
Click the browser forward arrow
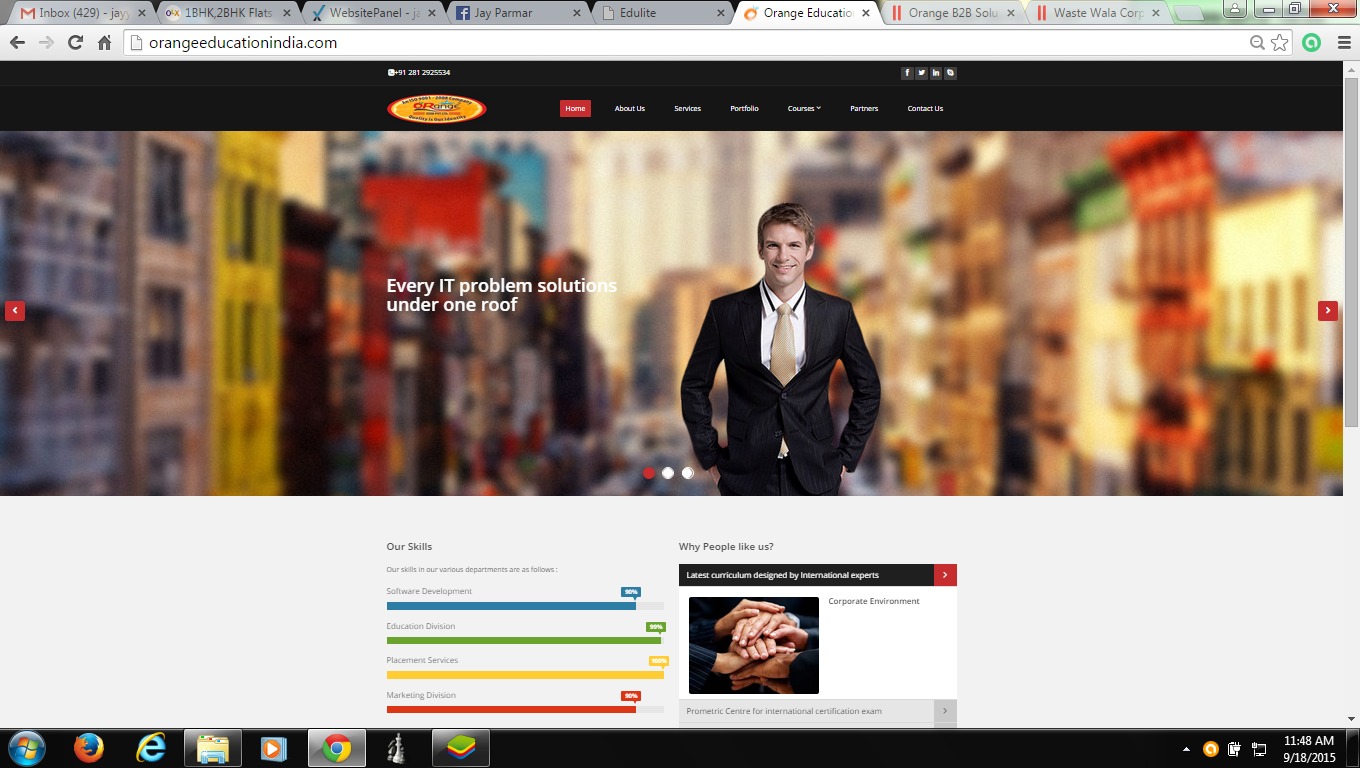click(x=46, y=43)
